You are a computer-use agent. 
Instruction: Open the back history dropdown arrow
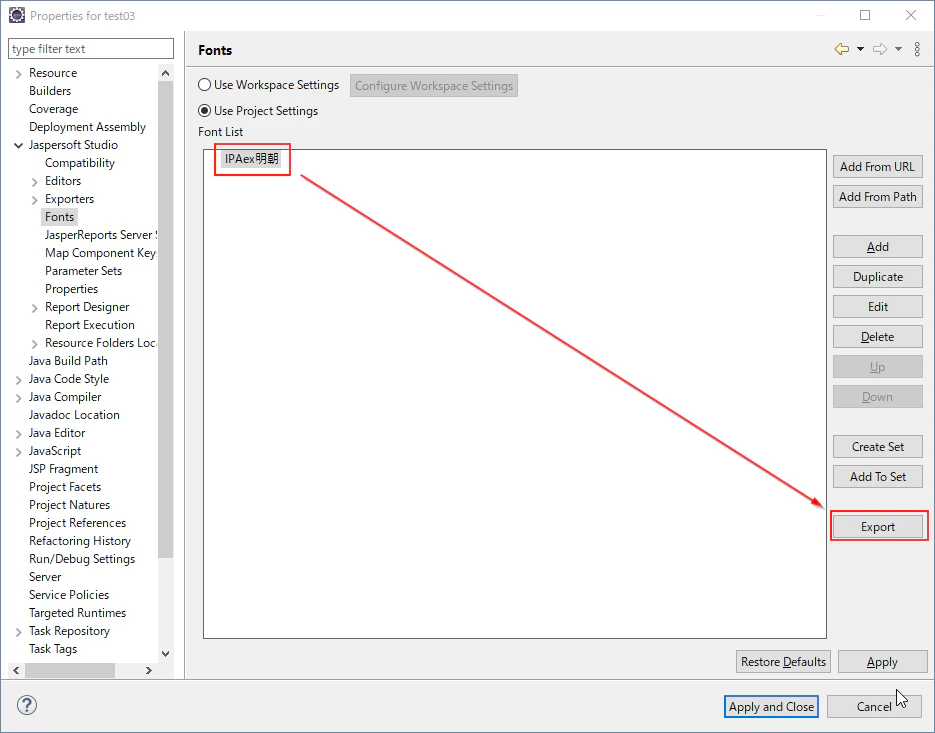860,50
